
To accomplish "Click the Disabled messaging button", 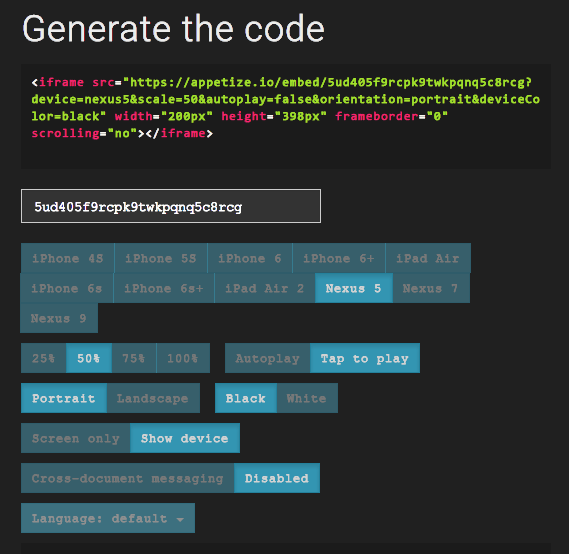I will [x=277, y=478].
